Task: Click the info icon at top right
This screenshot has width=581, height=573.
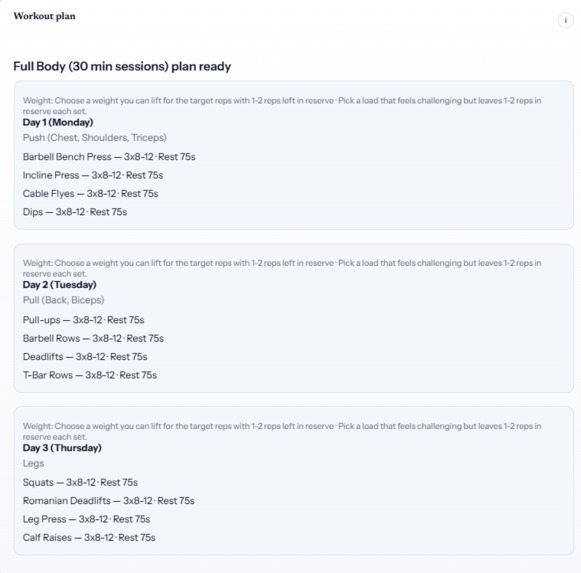Action: click(565, 20)
